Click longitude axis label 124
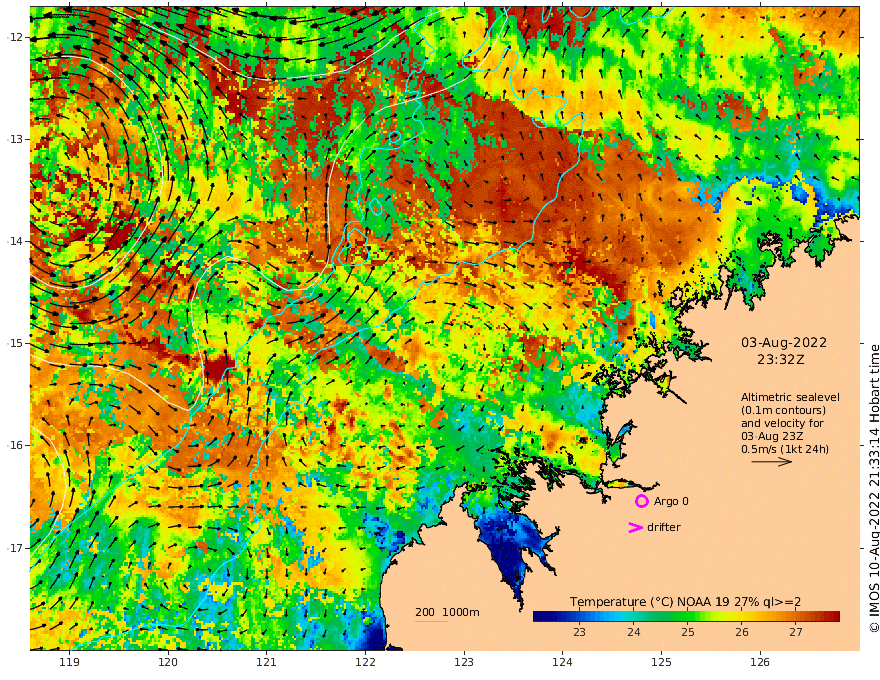Viewport: 880px width, 680px height. point(563,663)
